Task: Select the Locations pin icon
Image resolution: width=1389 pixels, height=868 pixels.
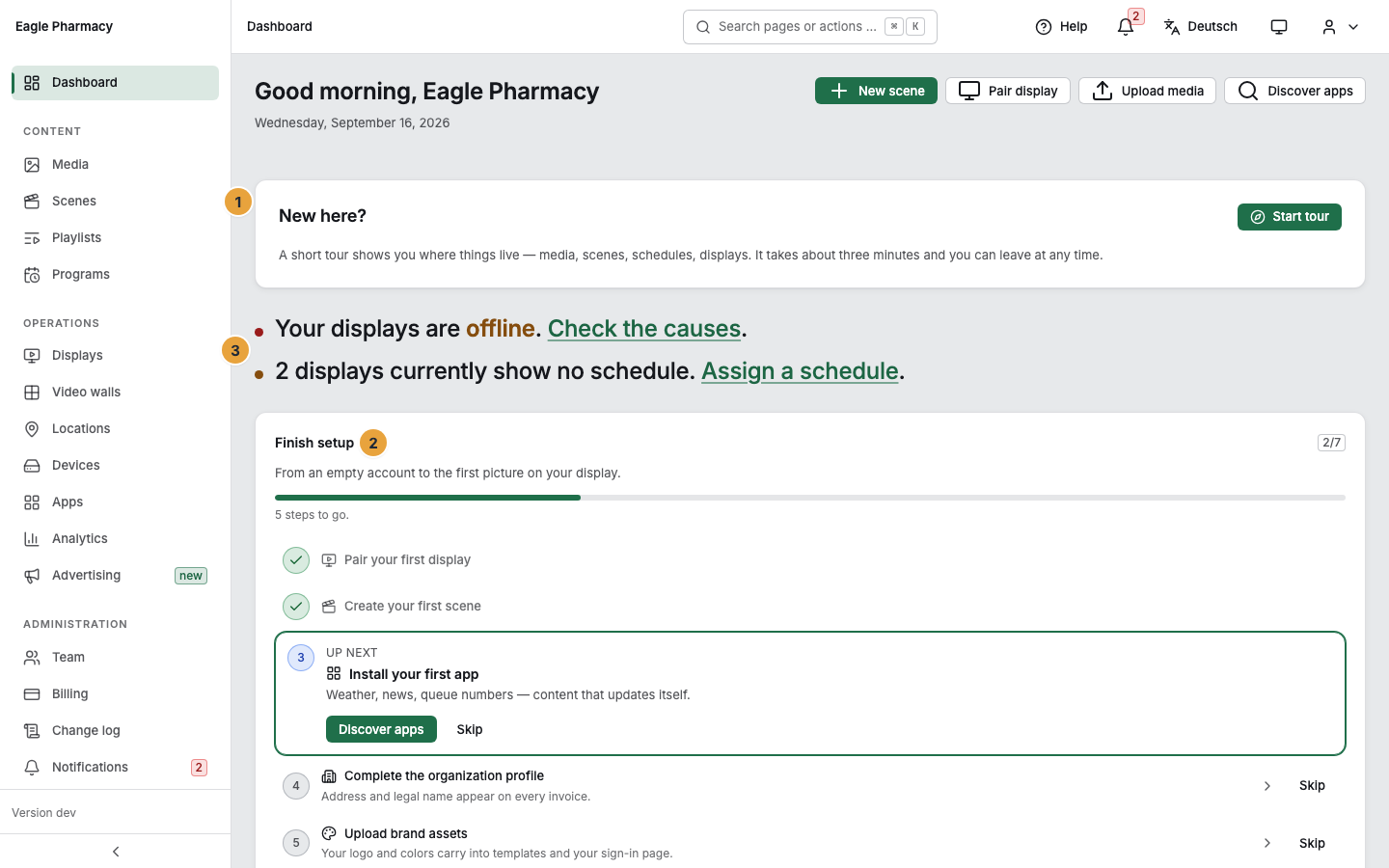Action: point(32,429)
